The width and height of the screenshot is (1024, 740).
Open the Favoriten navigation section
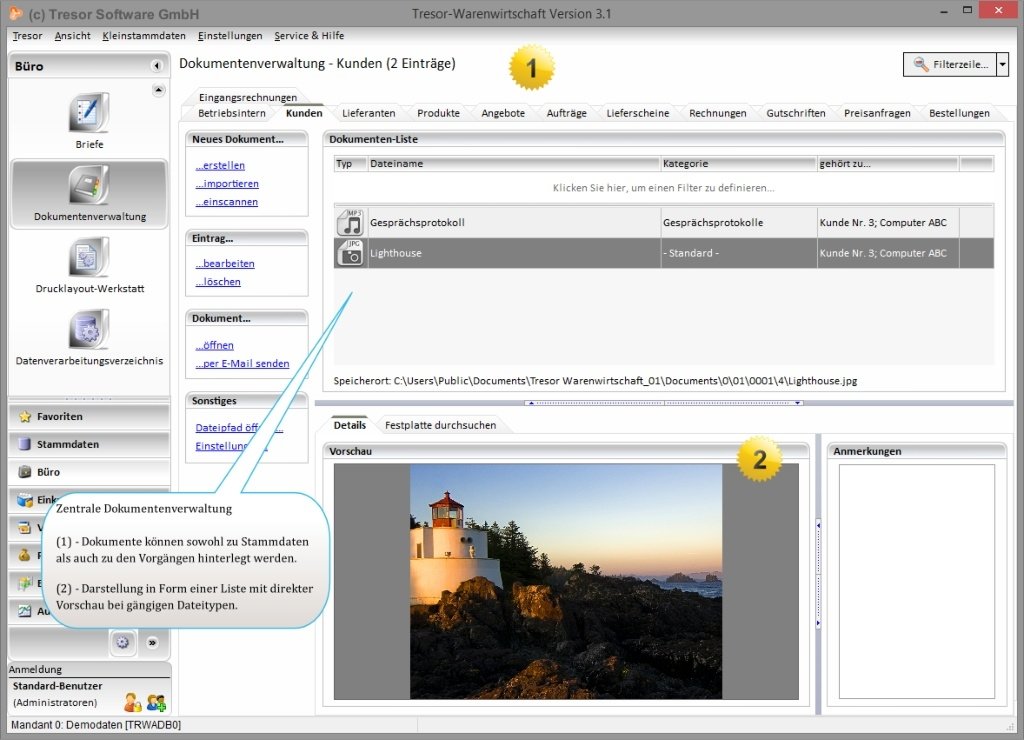[89, 417]
